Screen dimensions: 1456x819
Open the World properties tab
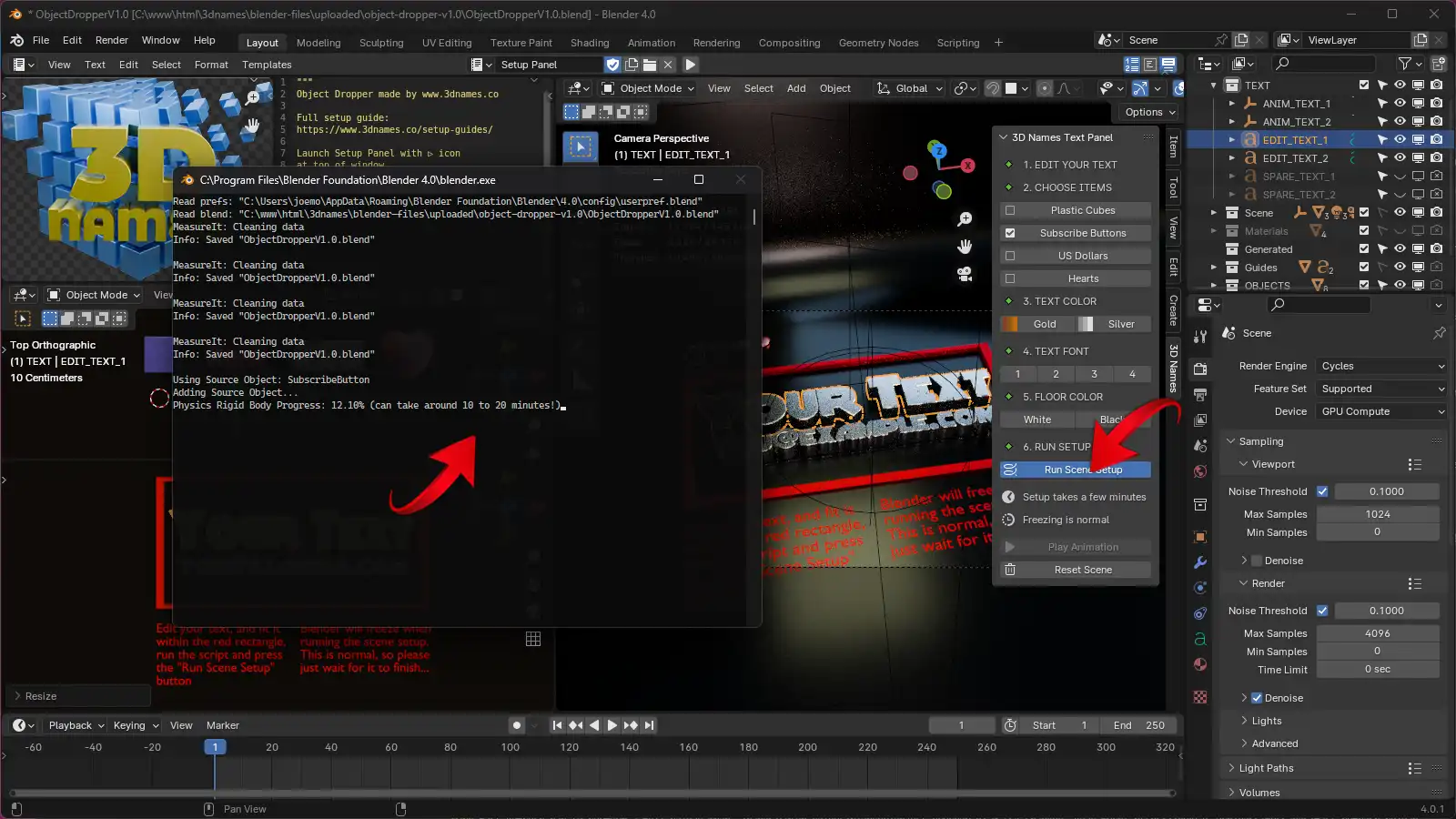coord(1200,471)
